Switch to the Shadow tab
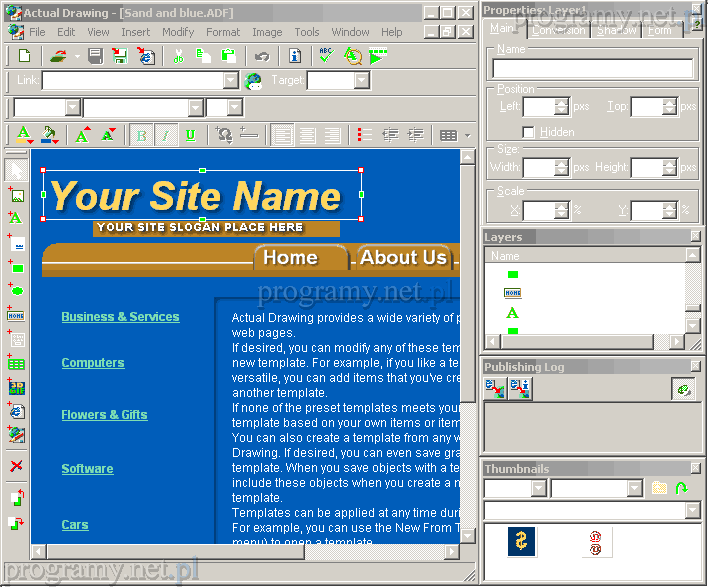The height and width of the screenshot is (587, 708). click(616, 30)
